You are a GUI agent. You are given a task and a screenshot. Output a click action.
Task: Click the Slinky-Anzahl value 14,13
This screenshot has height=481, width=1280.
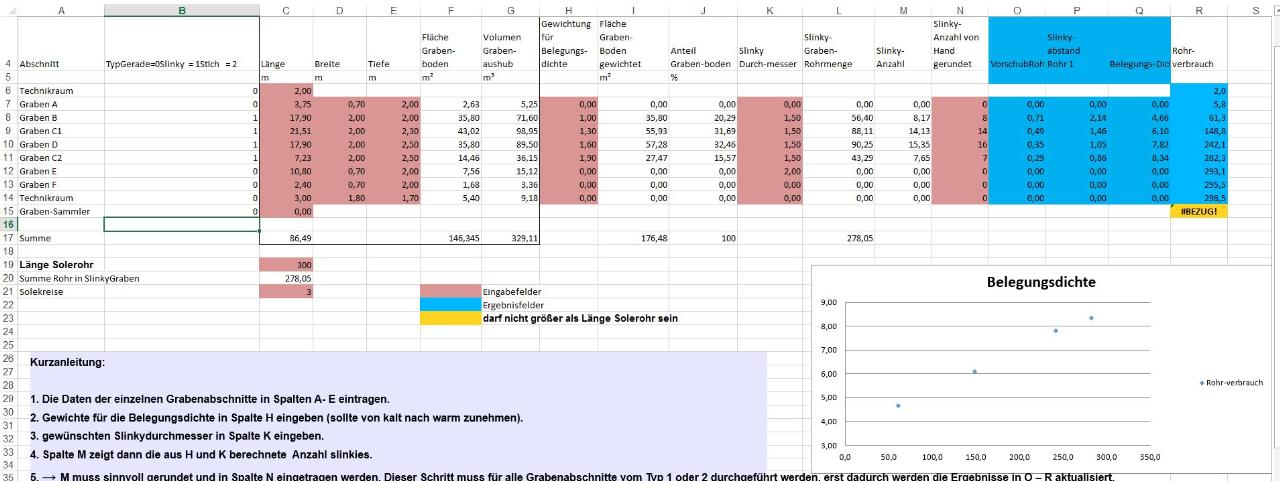903,131
